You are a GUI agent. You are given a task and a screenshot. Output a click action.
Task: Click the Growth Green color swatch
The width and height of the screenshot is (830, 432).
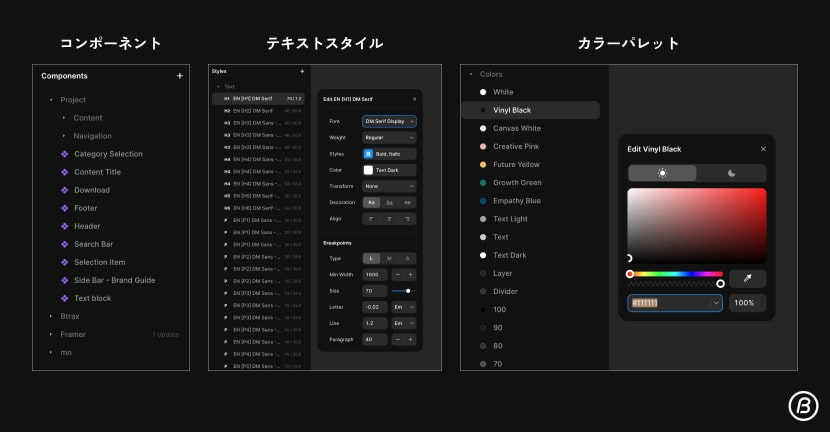point(483,183)
